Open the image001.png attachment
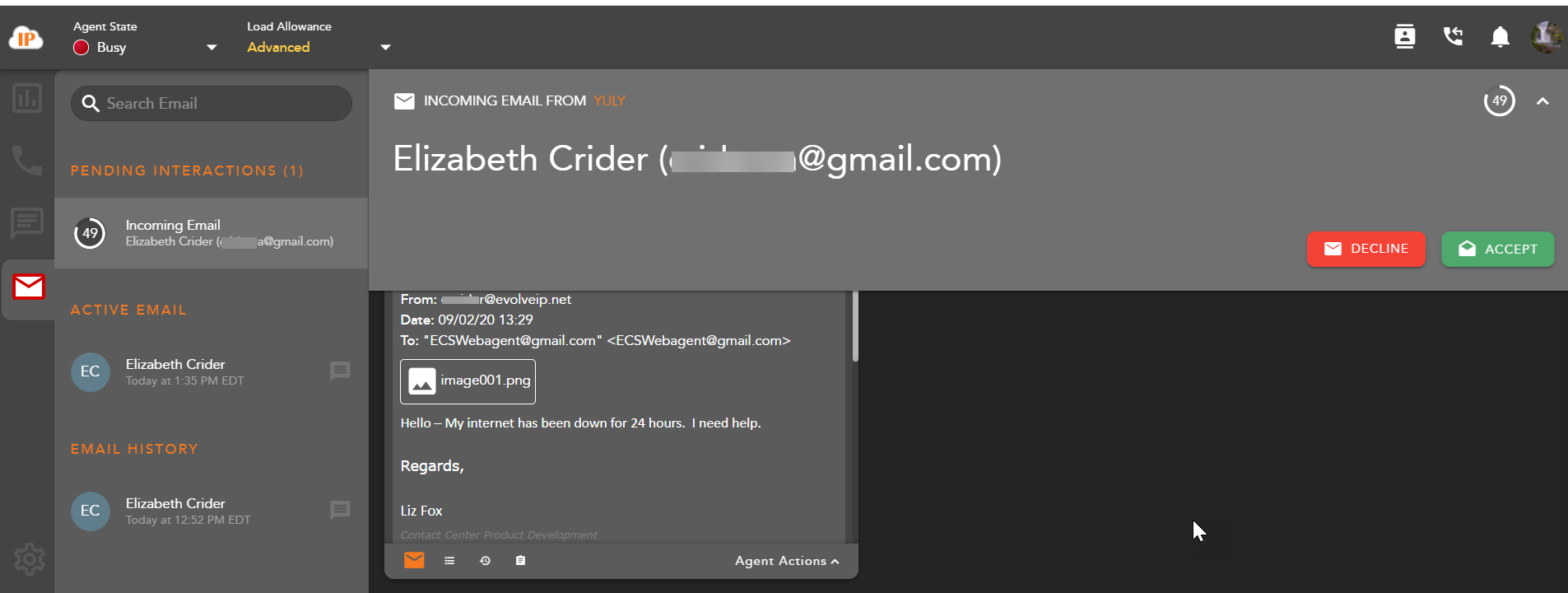 [468, 381]
